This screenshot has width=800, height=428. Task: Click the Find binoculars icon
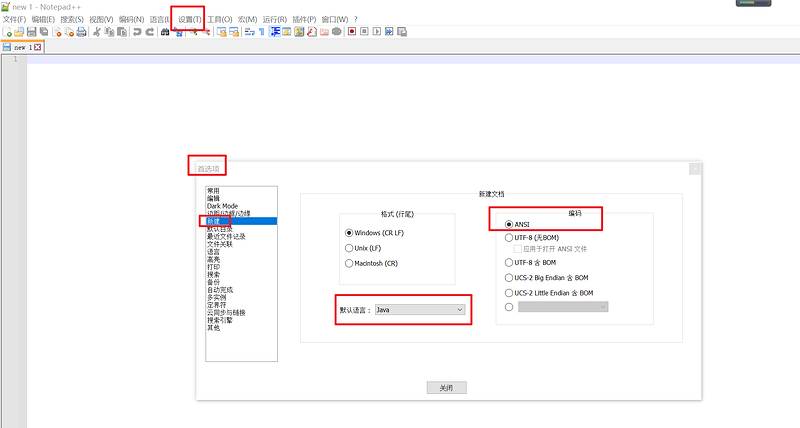pos(165,32)
